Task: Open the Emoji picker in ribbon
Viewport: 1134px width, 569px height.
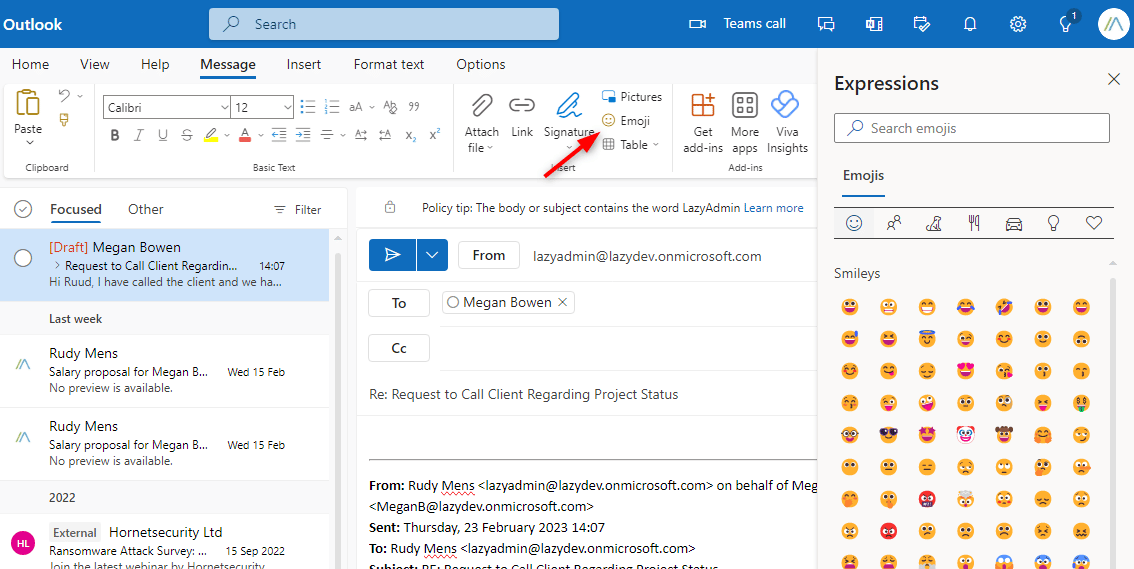Action: tap(626, 121)
